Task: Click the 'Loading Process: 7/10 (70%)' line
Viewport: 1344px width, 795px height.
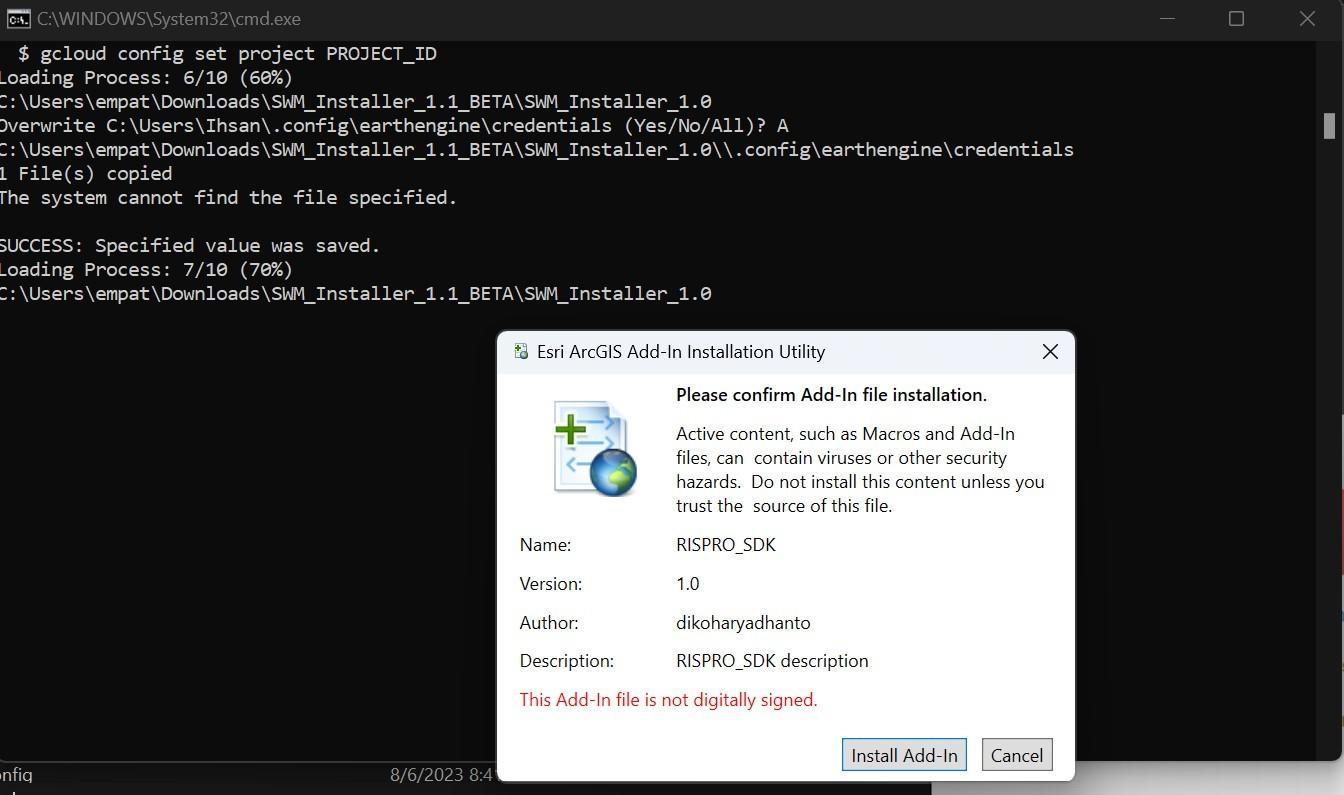Action: coord(146,269)
